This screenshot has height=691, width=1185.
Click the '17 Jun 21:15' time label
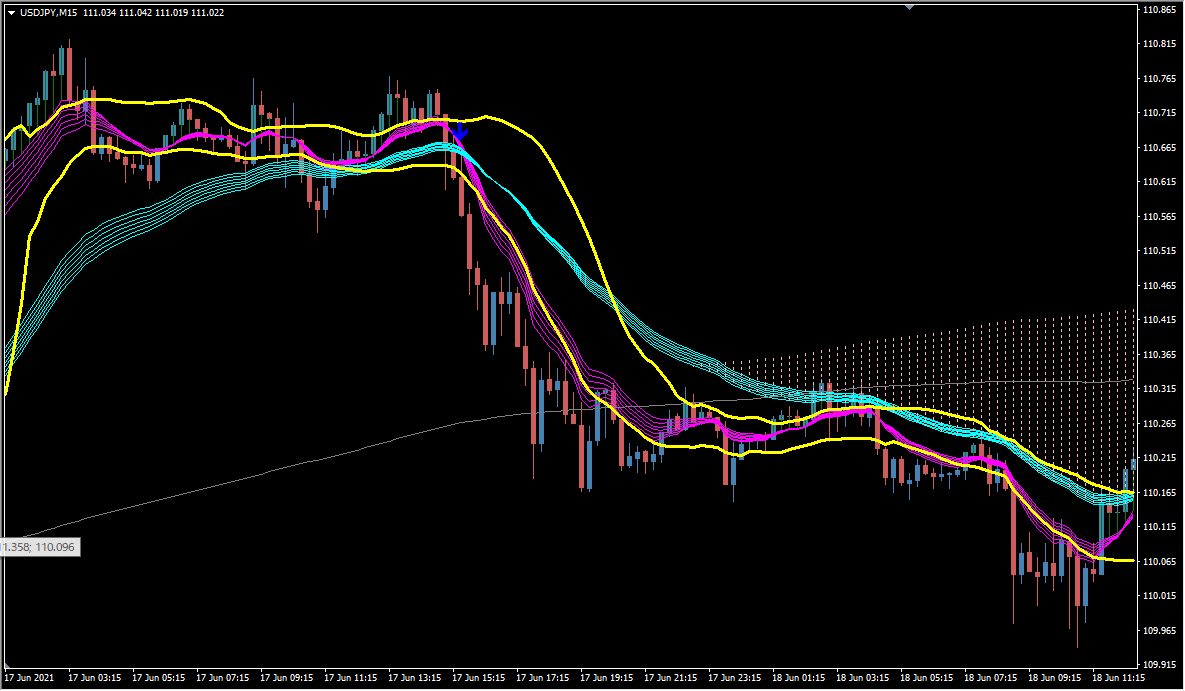671,678
